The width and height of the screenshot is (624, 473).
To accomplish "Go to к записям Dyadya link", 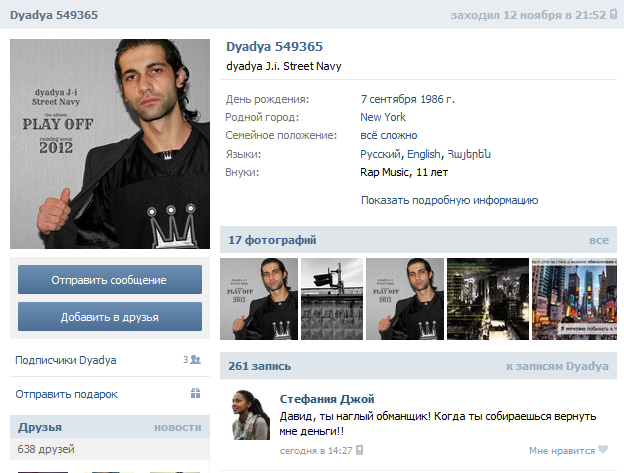I will [x=557, y=366].
